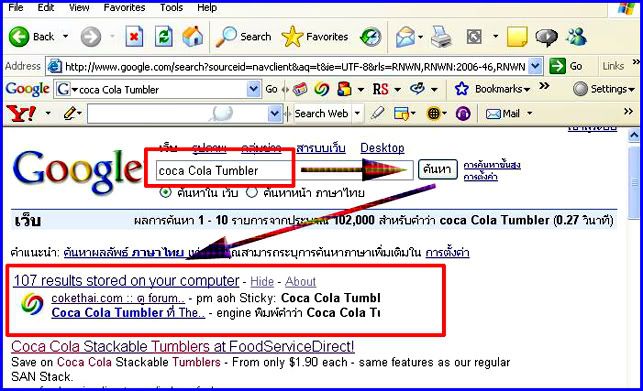The width and height of the screenshot is (643, 391).
Task: Click the page icon in the address bar
Action: [55, 66]
